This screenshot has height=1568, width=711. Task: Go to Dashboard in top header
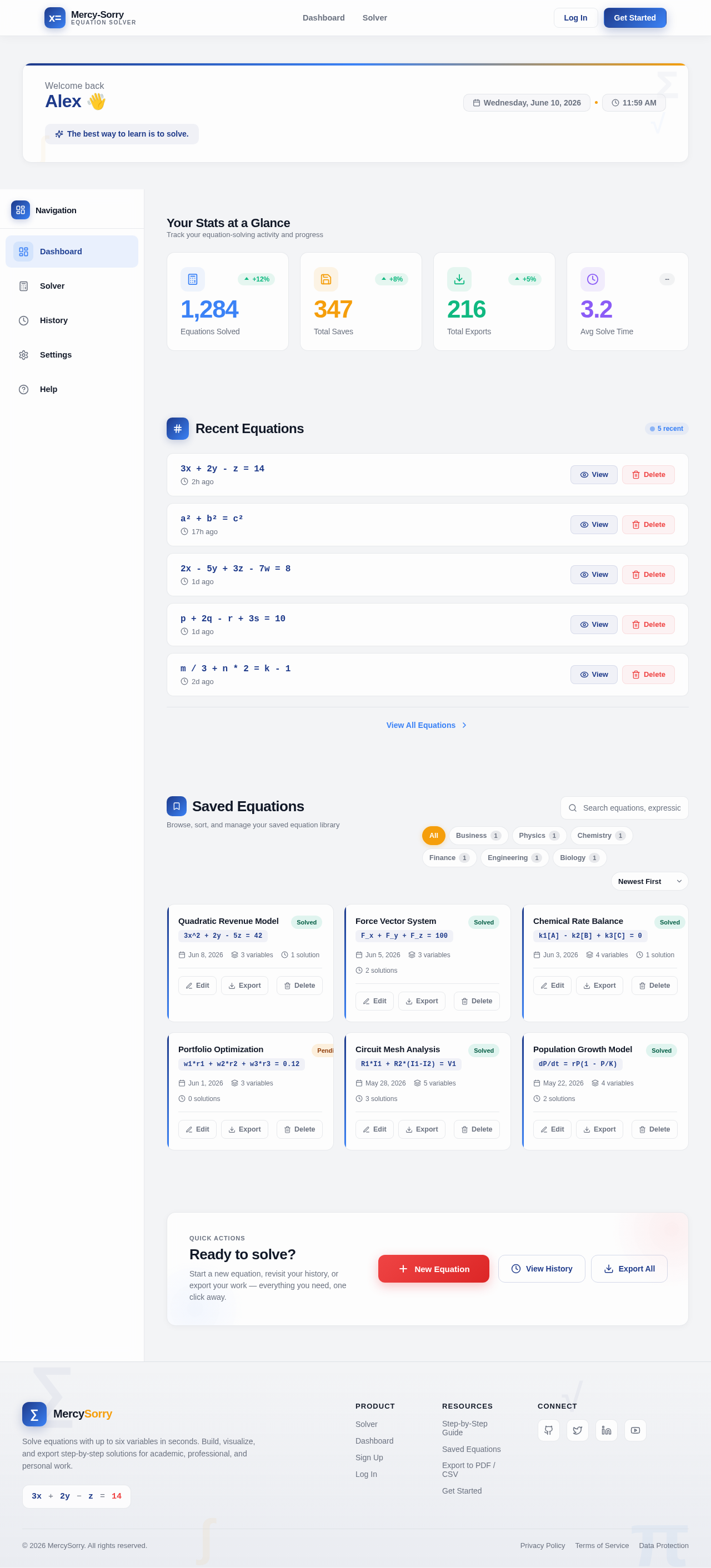coord(324,18)
